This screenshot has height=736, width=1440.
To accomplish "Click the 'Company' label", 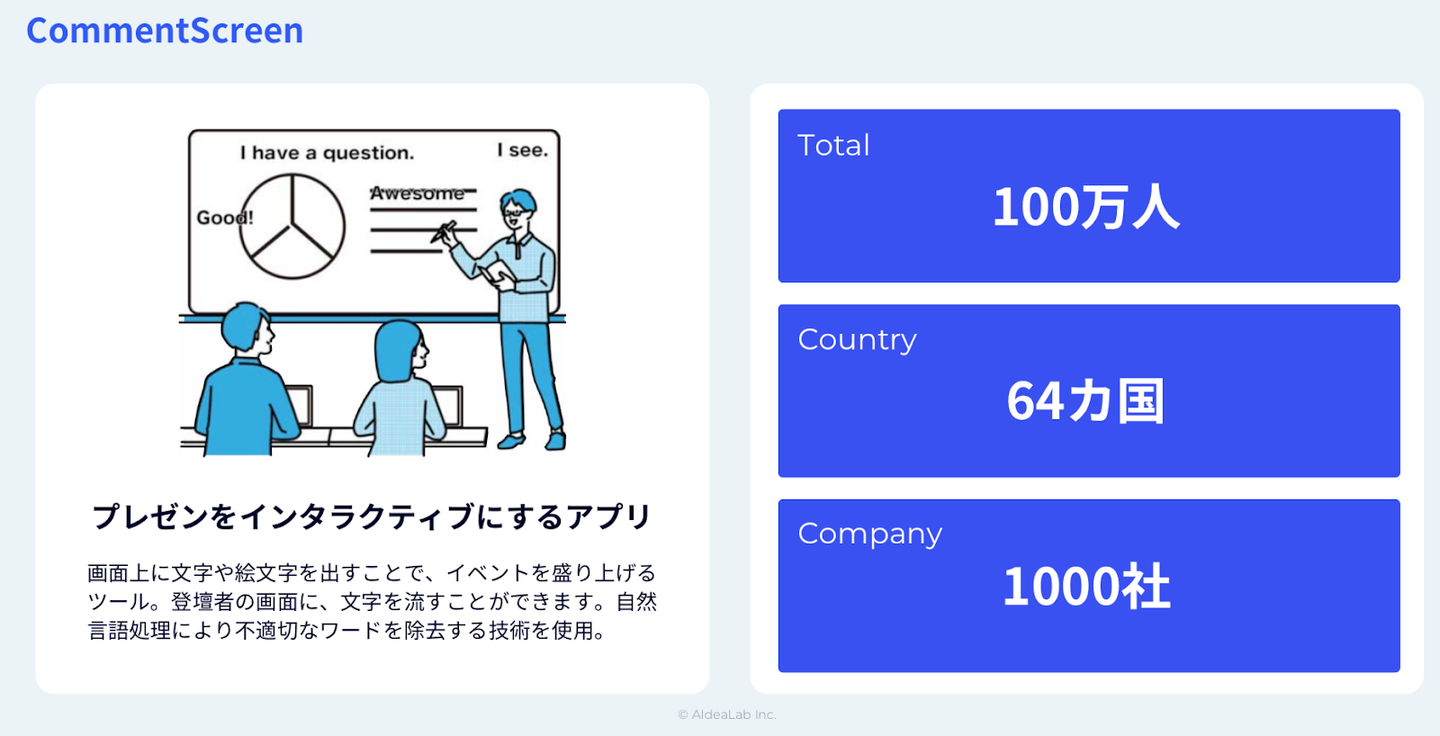I will click(869, 534).
